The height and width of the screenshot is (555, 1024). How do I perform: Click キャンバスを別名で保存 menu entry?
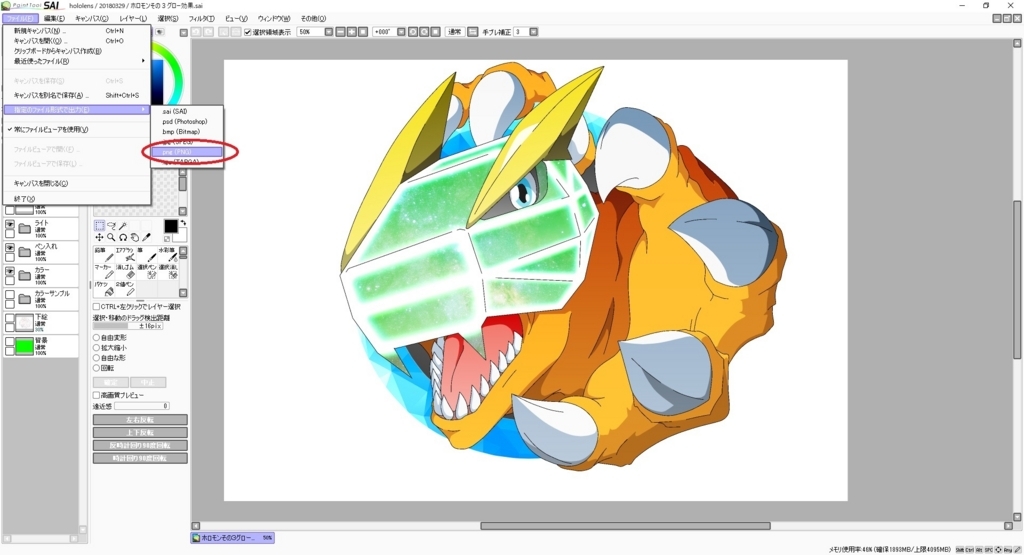(77, 95)
